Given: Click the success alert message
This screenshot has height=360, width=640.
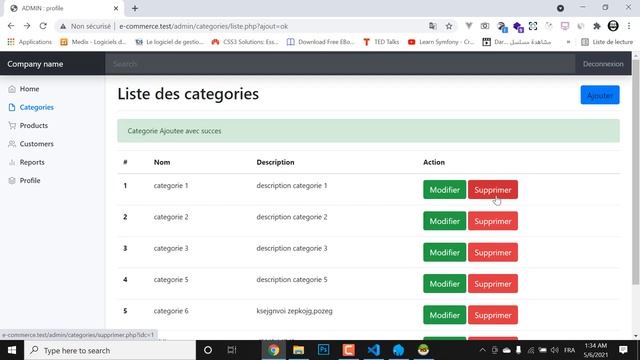Looking at the screenshot, I should click(x=368, y=131).
